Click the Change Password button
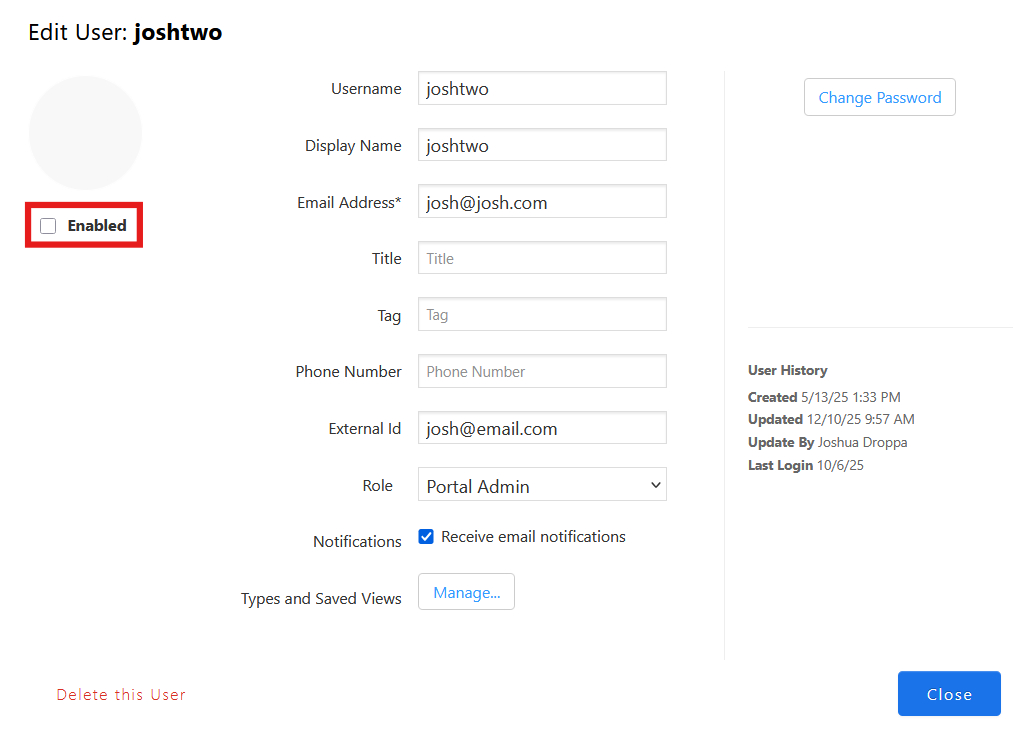Screen dimensions: 1032x736 (879, 97)
